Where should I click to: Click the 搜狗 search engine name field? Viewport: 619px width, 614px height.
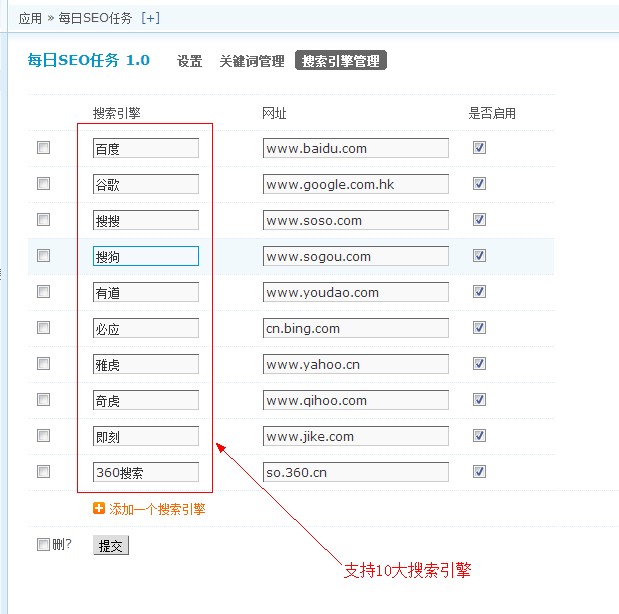click(146, 256)
